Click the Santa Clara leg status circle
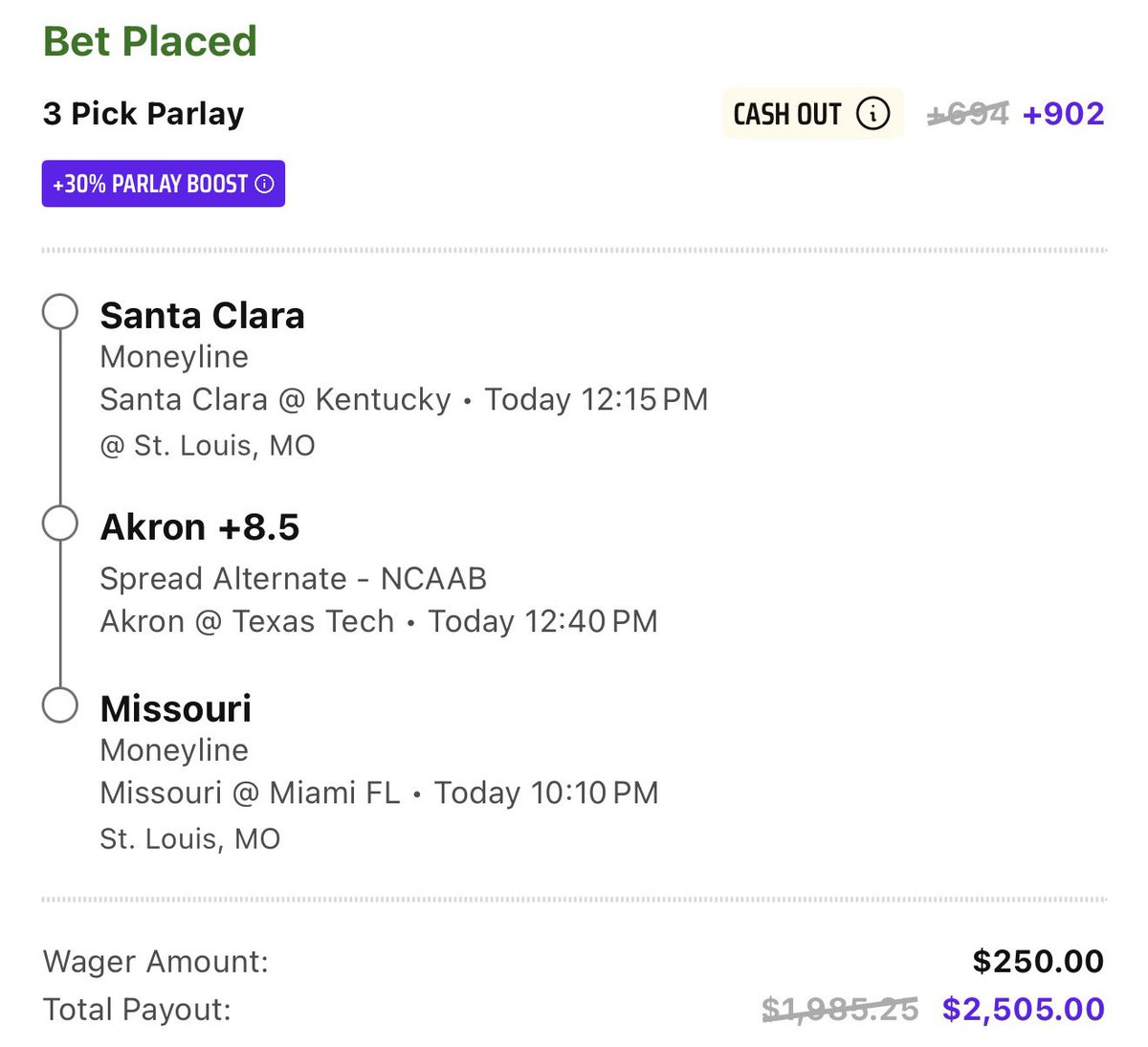The image size is (1148, 1047). click(60, 312)
